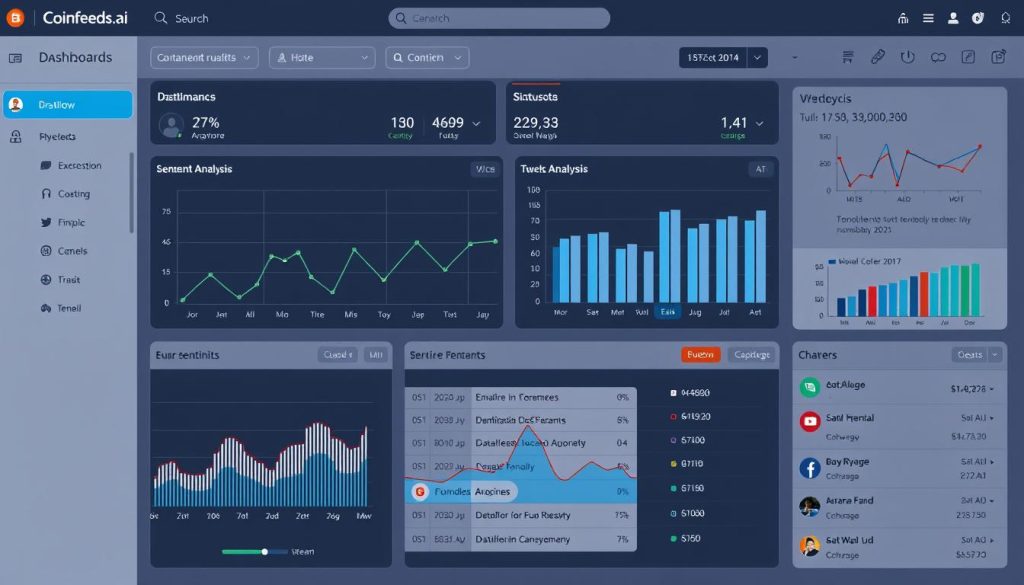The width and height of the screenshot is (1024, 585).
Task: Toggle the Wcs button in Sentent Analysis
Action: [x=485, y=169]
